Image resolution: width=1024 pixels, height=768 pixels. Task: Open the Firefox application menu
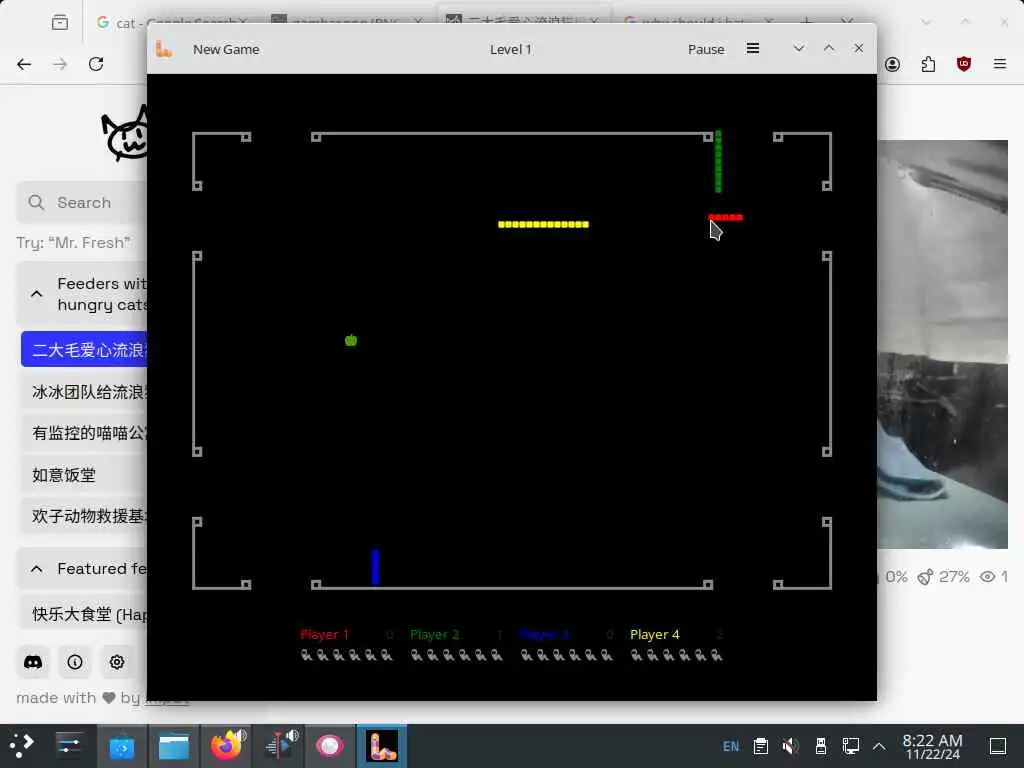pos(999,64)
